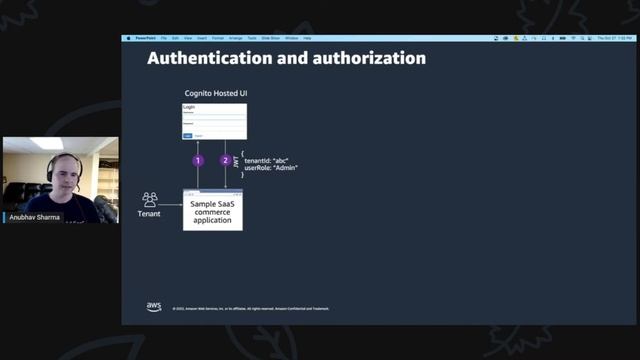The height and width of the screenshot is (360, 640).
Task: Click the yellow highlighted menu bar icon
Action: tap(516, 38)
